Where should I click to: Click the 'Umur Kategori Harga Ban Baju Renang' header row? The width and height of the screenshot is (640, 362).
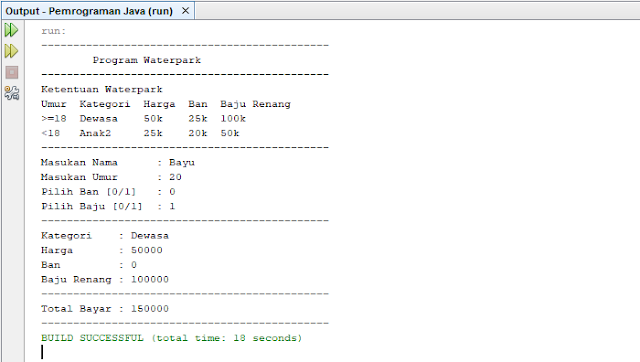pos(166,104)
